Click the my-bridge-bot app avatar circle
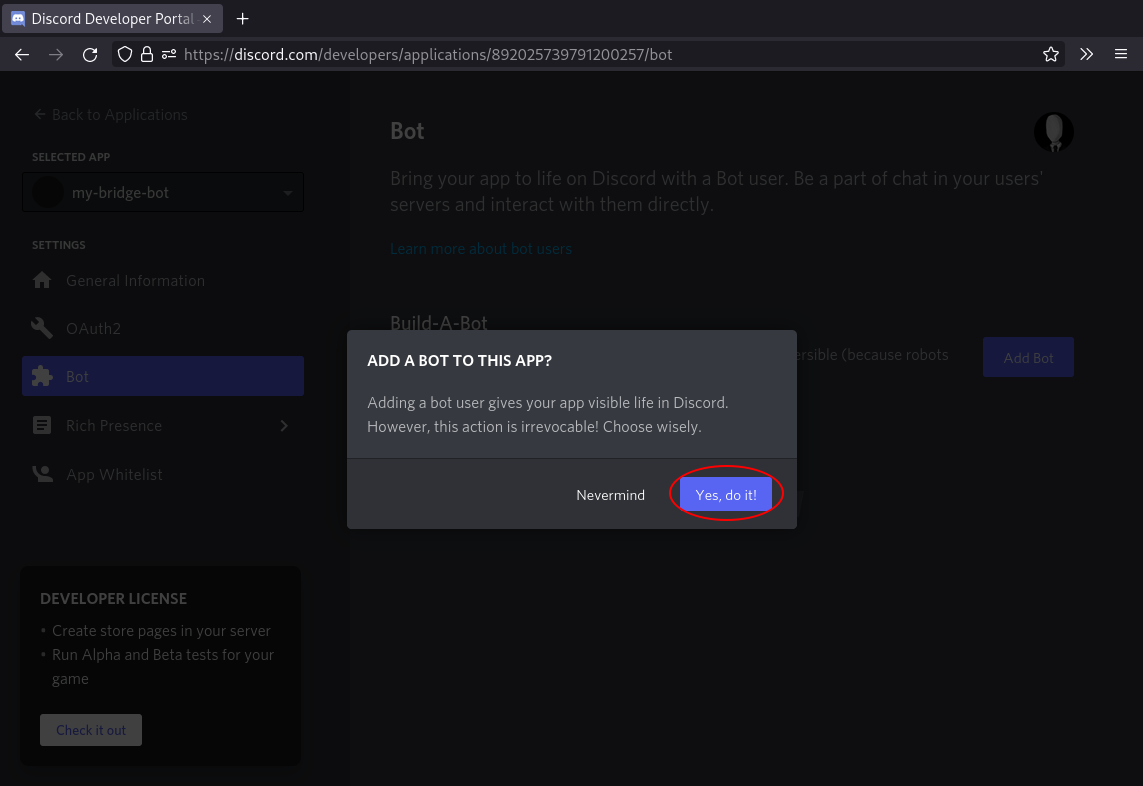Image resolution: width=1143 pixels, height=786 pixels. [x=48, y=192]
